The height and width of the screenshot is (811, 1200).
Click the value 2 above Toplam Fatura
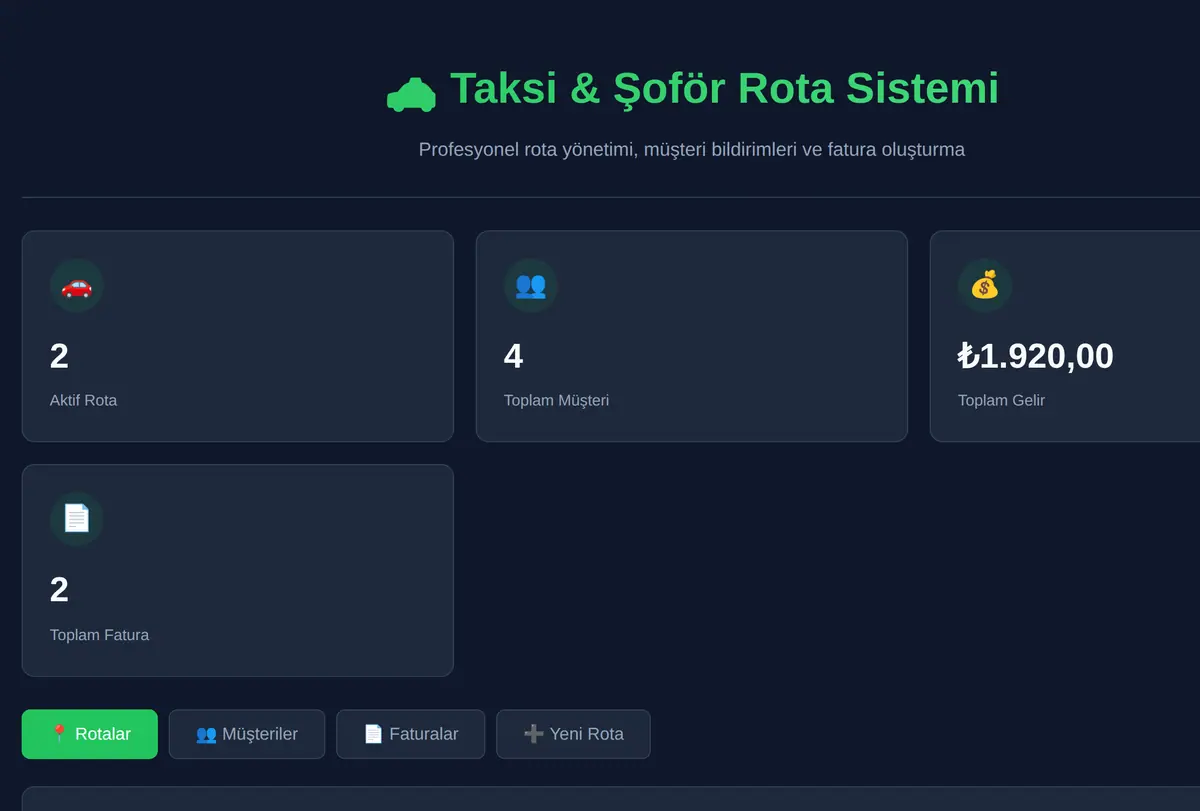tap(59, 590)
